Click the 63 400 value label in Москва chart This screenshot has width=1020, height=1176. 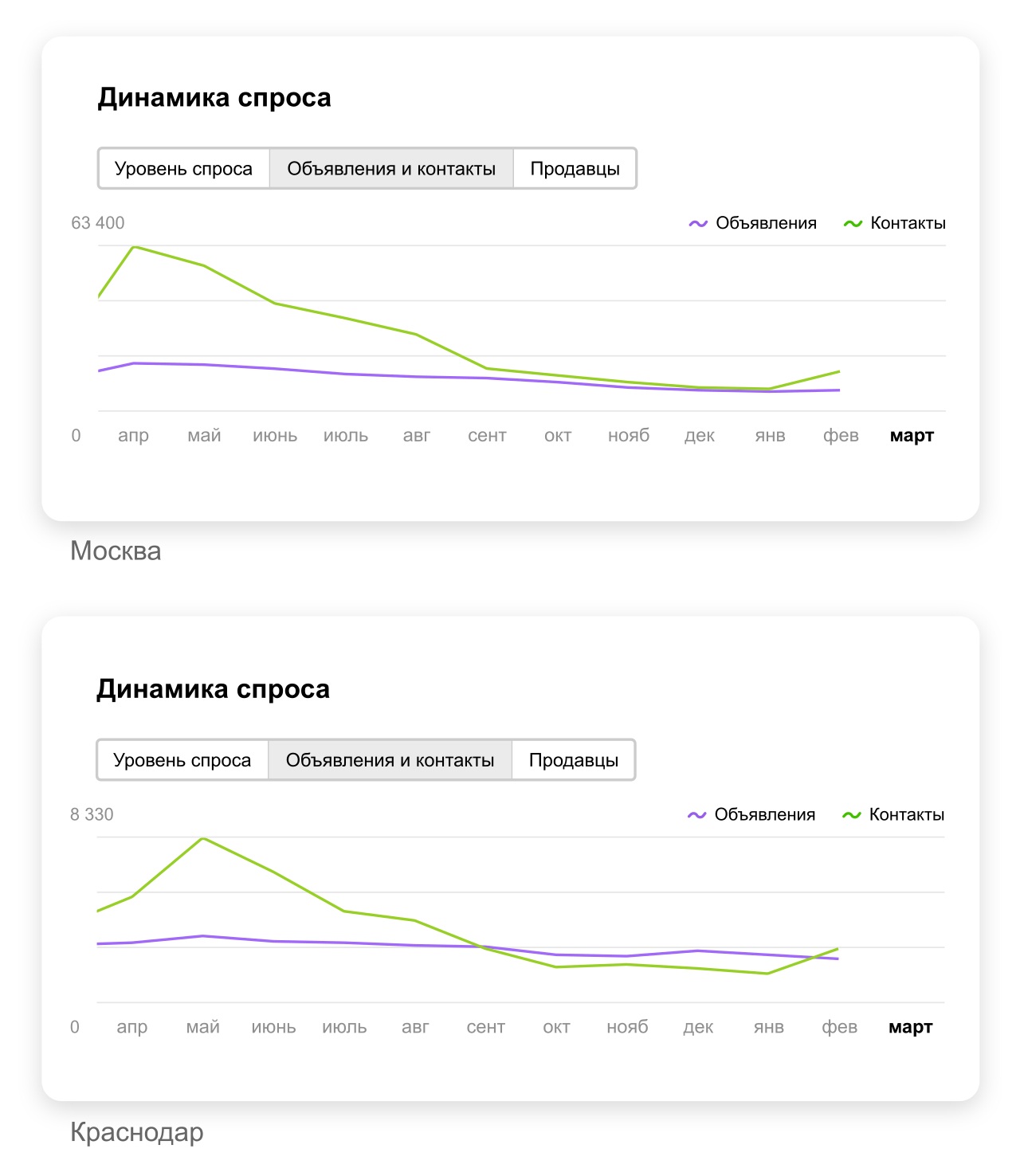click(97, 223)
